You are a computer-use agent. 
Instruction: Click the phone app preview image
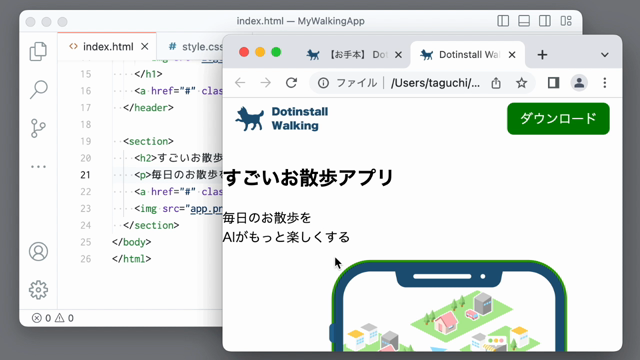[x=448, y=305]
